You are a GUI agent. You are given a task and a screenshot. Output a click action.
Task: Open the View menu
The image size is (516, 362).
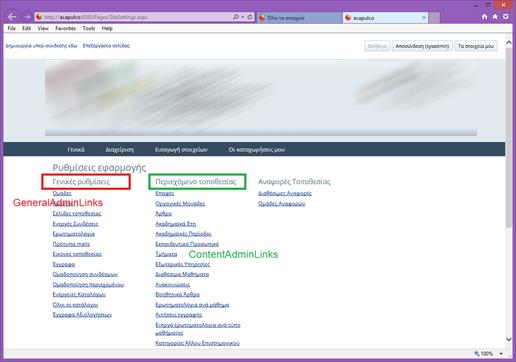[x=43, y=28]
